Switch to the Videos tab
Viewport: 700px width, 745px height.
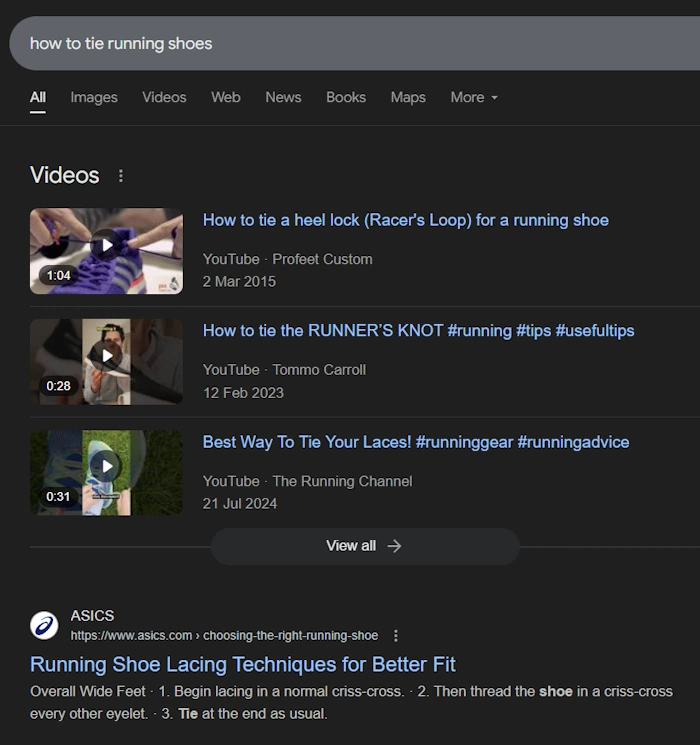[164, 97]
